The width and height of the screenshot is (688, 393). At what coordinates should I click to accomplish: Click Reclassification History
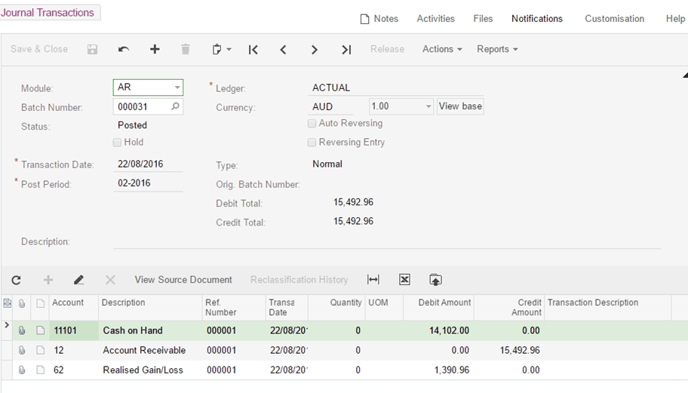coord(299,280)
